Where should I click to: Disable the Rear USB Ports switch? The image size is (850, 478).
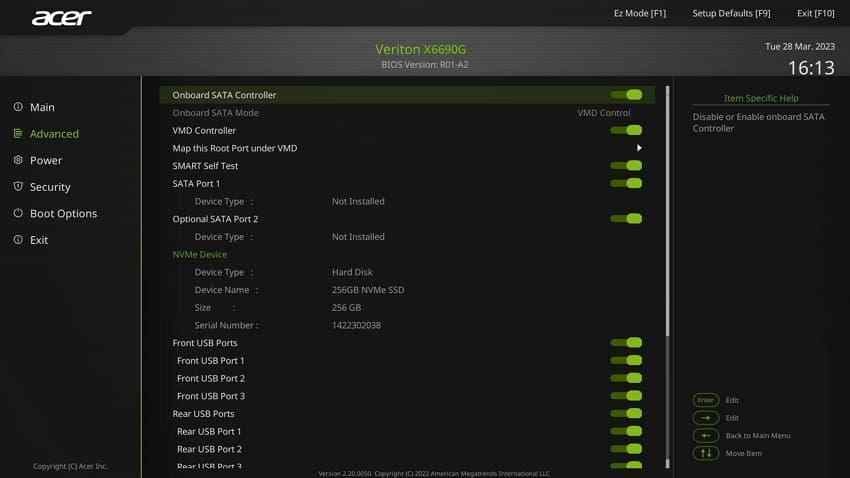[626, 414]
